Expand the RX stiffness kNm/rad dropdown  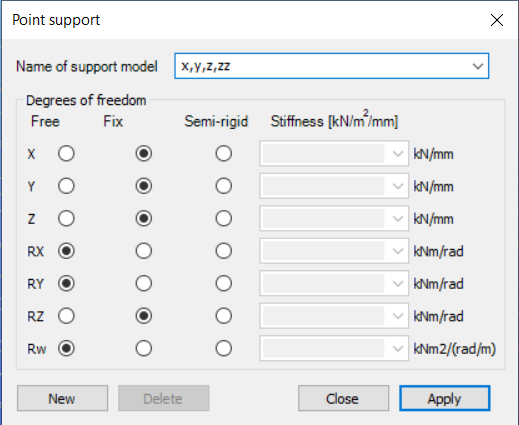coord(397,251)
